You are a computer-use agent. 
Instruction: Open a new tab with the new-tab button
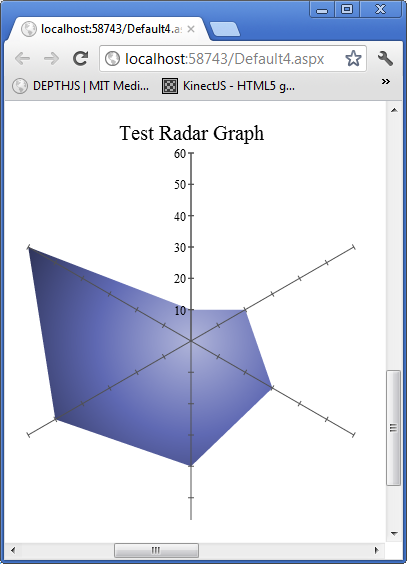click(x=225, y=29)
